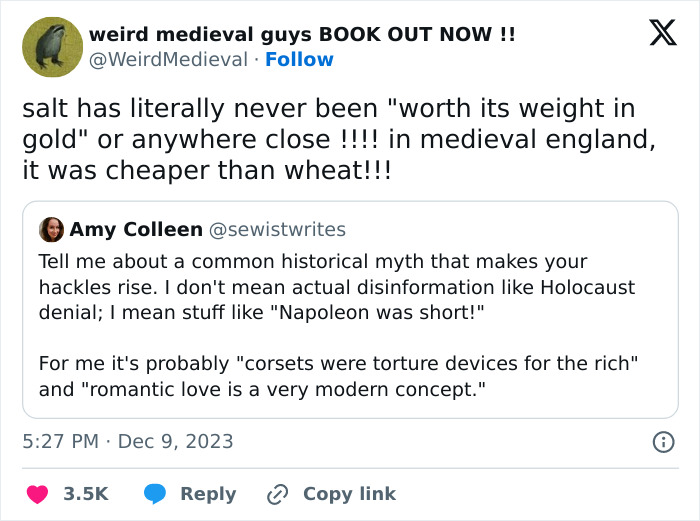Click the 3.5K likes count
Screen dimensions: 700x521
coord(85,494)
